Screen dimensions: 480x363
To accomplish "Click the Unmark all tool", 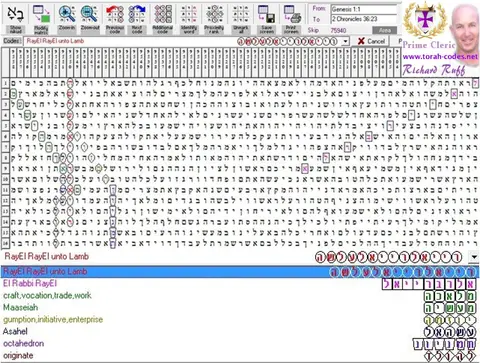I will [240, 19].
